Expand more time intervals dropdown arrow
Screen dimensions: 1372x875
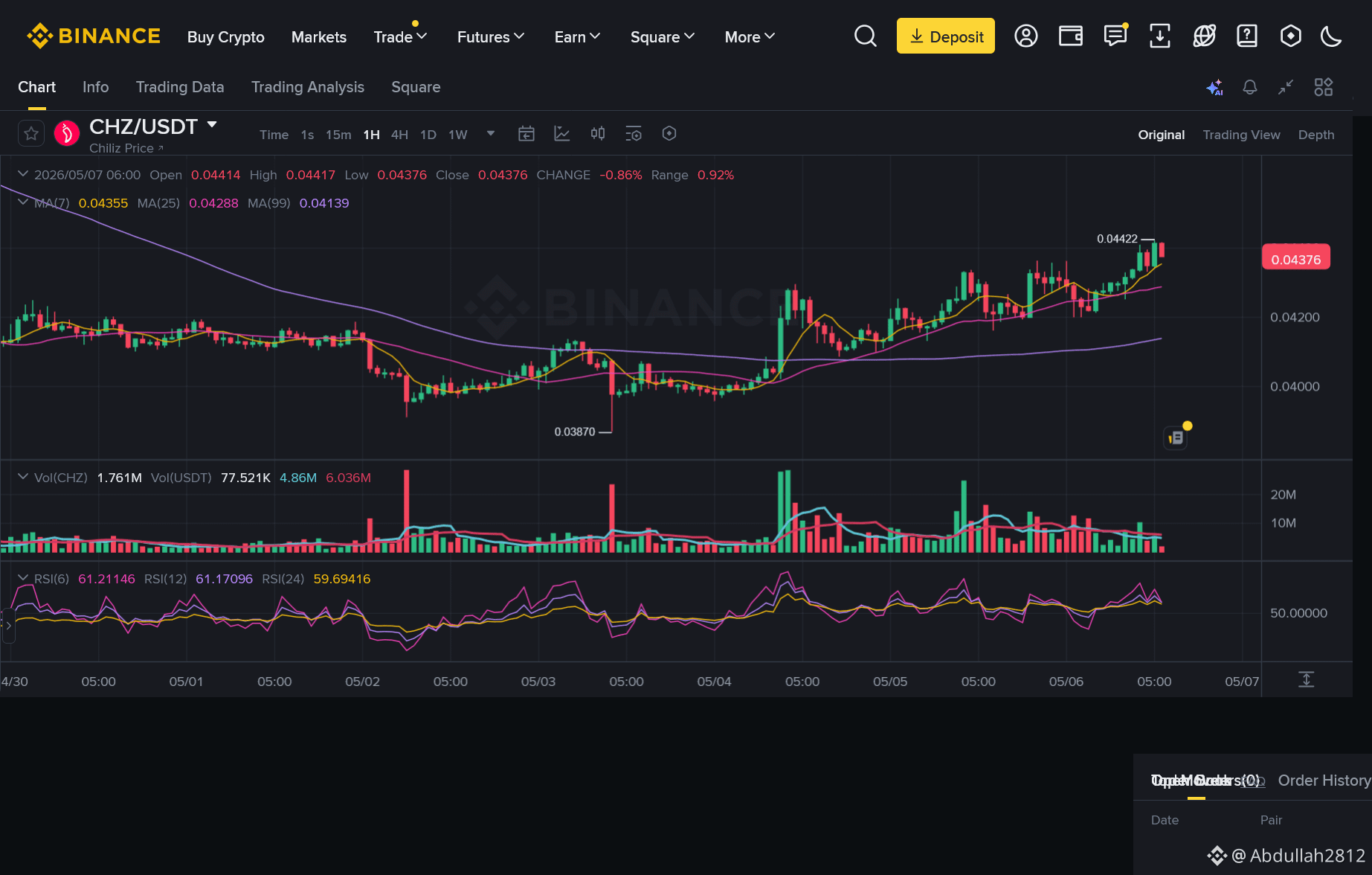pos(491,134)
